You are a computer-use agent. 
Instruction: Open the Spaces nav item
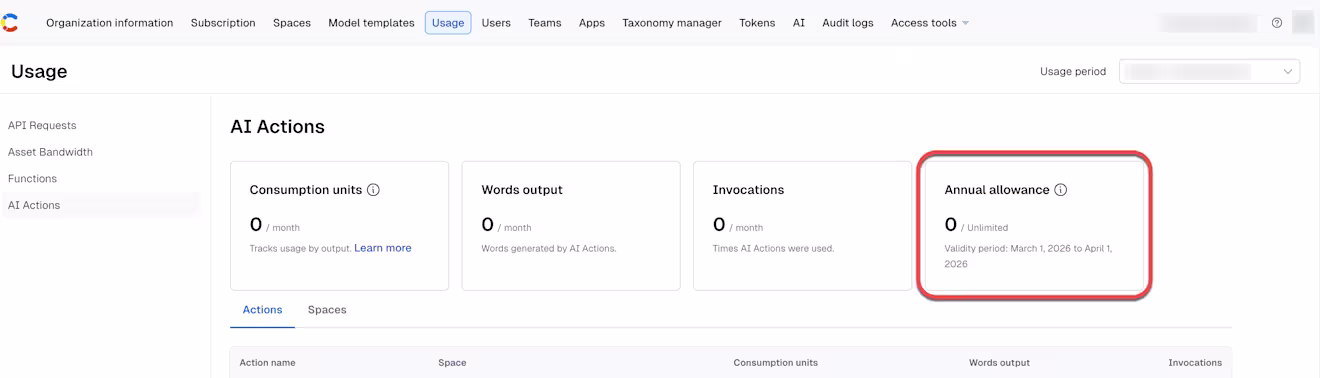(292, 23)
